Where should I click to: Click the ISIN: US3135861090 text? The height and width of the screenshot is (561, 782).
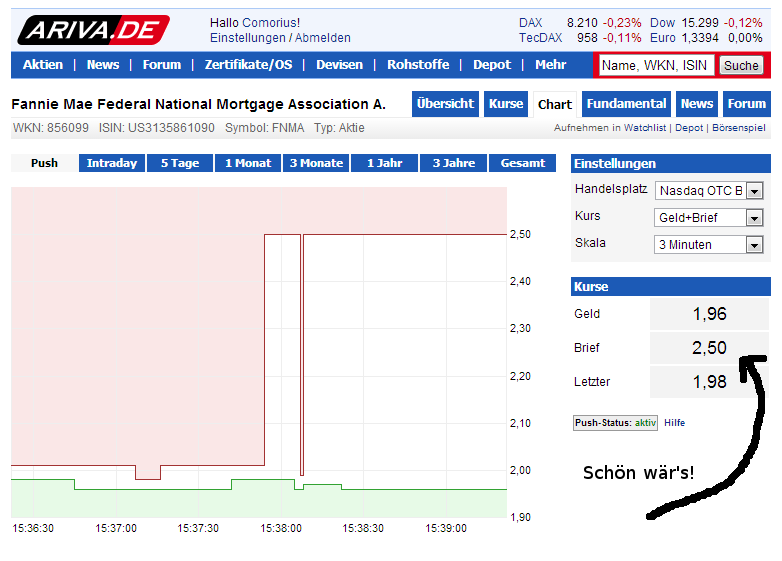click(157, 128)
